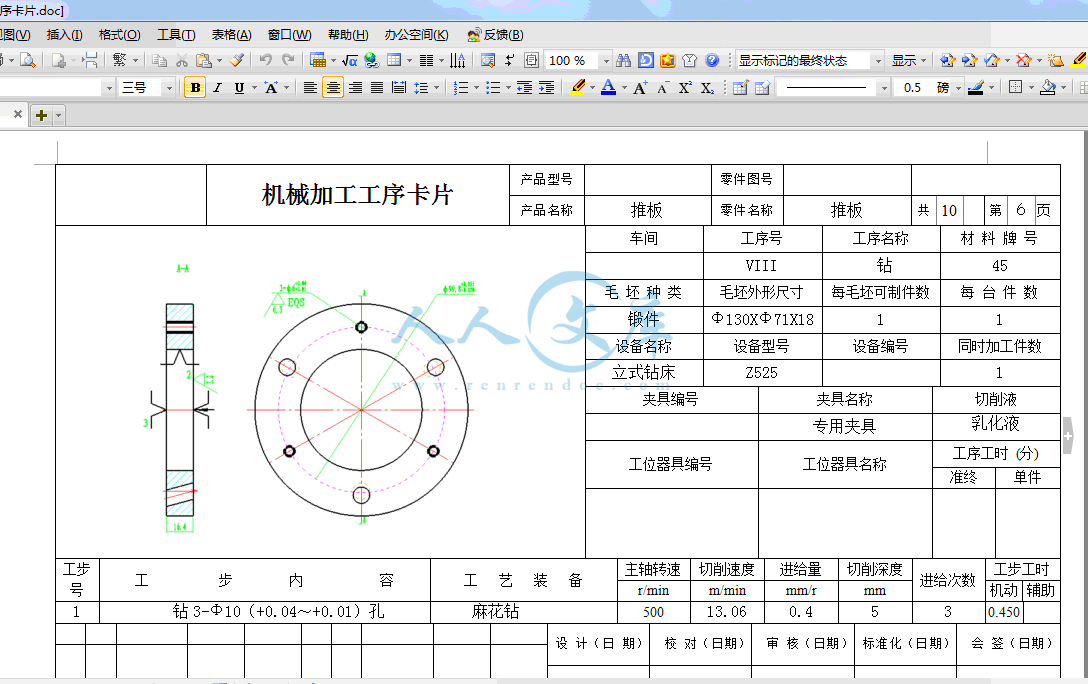Click the cell containing Z525

click(763, 373)
